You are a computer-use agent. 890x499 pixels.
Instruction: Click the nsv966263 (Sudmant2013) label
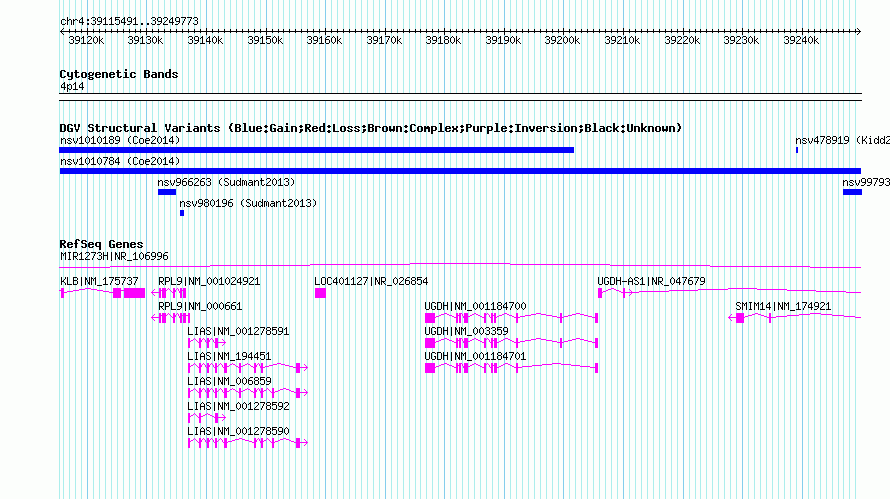click(x=226, y=182)
